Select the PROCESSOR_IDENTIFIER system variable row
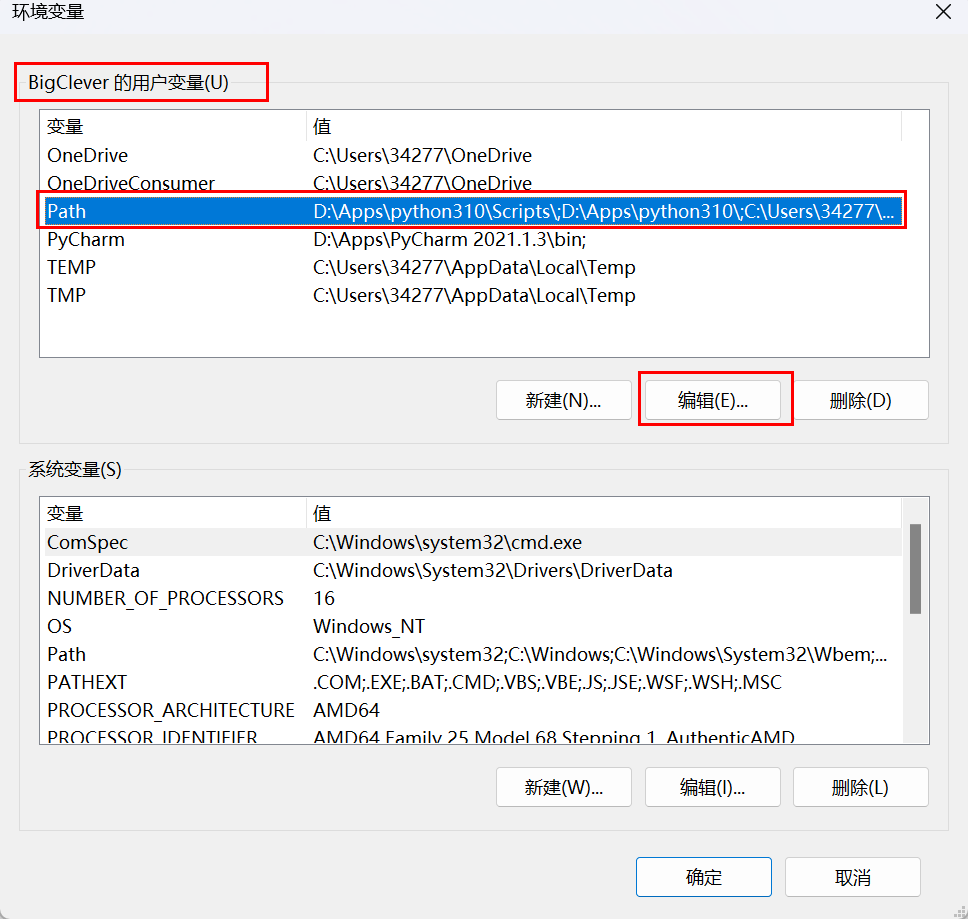 coord(473,735)
